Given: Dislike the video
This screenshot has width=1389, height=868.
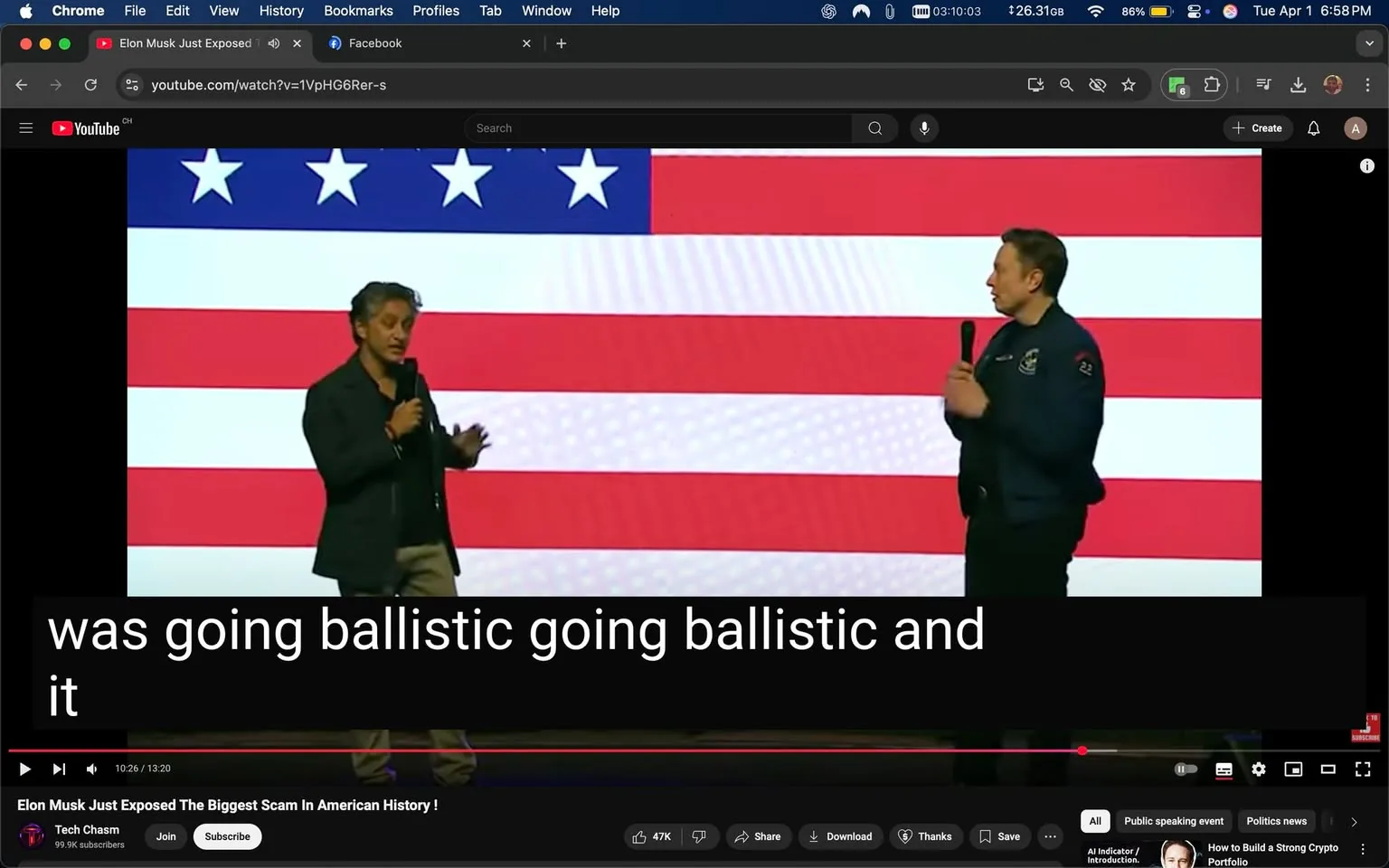Looking at the screenshot, I should [699, 836].
